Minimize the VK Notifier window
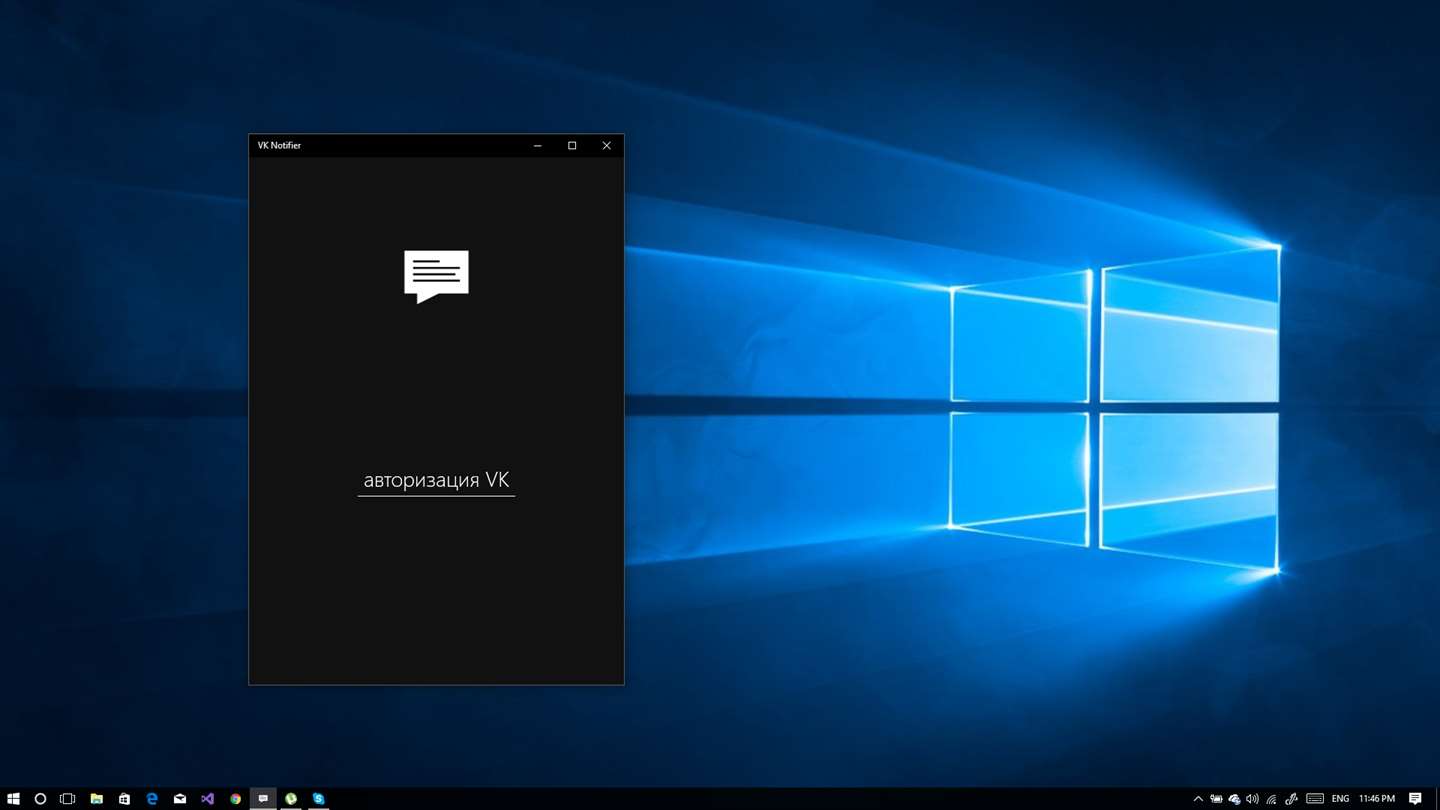1440x810 pixels. pyautogui.click(x=538, y=146)
